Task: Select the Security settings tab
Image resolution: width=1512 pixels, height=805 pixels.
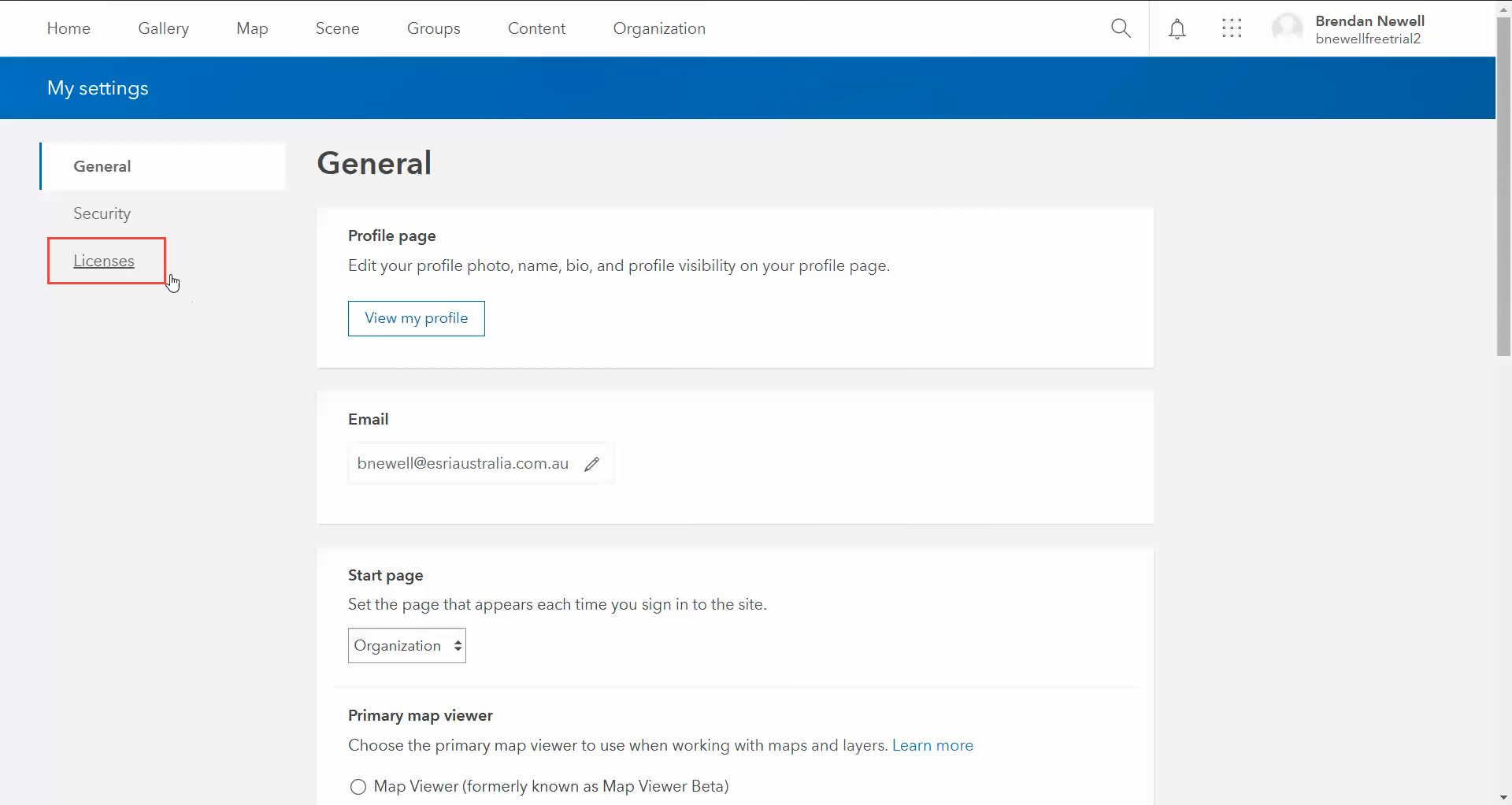Action: [x=102, y=213]
